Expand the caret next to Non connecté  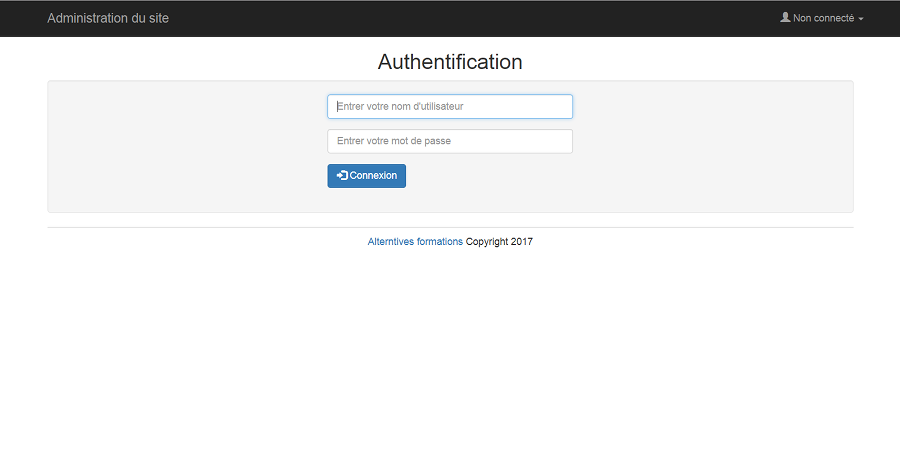coord(861,19)
